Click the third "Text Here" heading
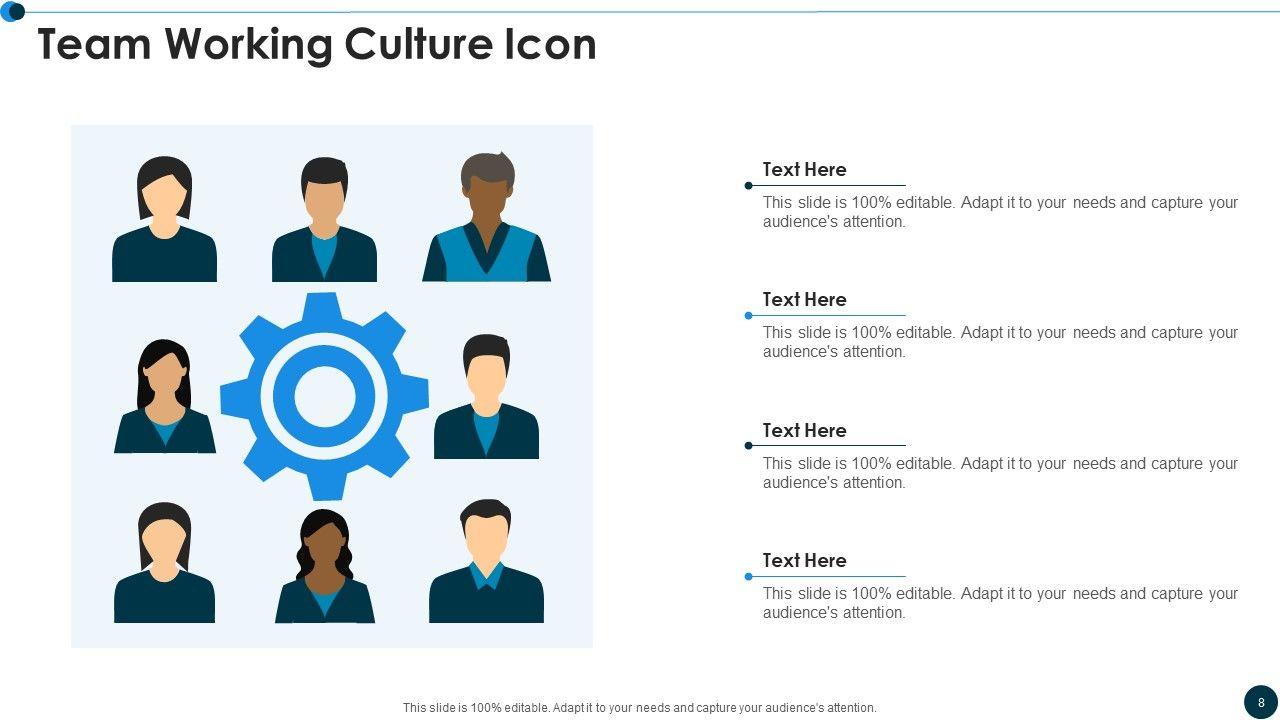 click(804, 430)
